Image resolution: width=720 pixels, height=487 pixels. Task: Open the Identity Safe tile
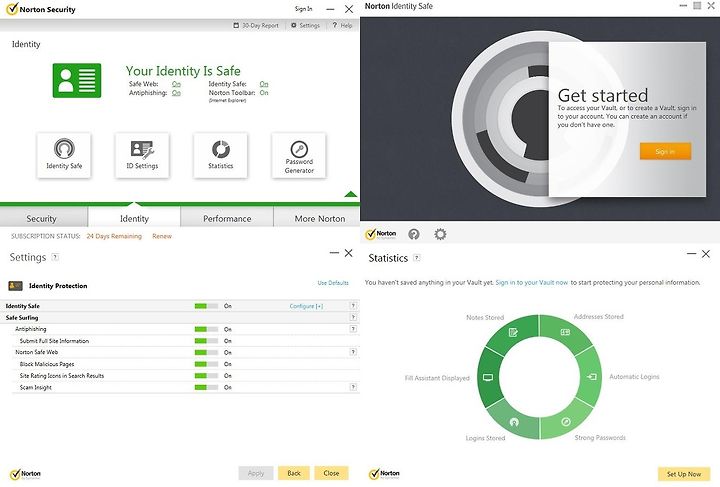64,155
